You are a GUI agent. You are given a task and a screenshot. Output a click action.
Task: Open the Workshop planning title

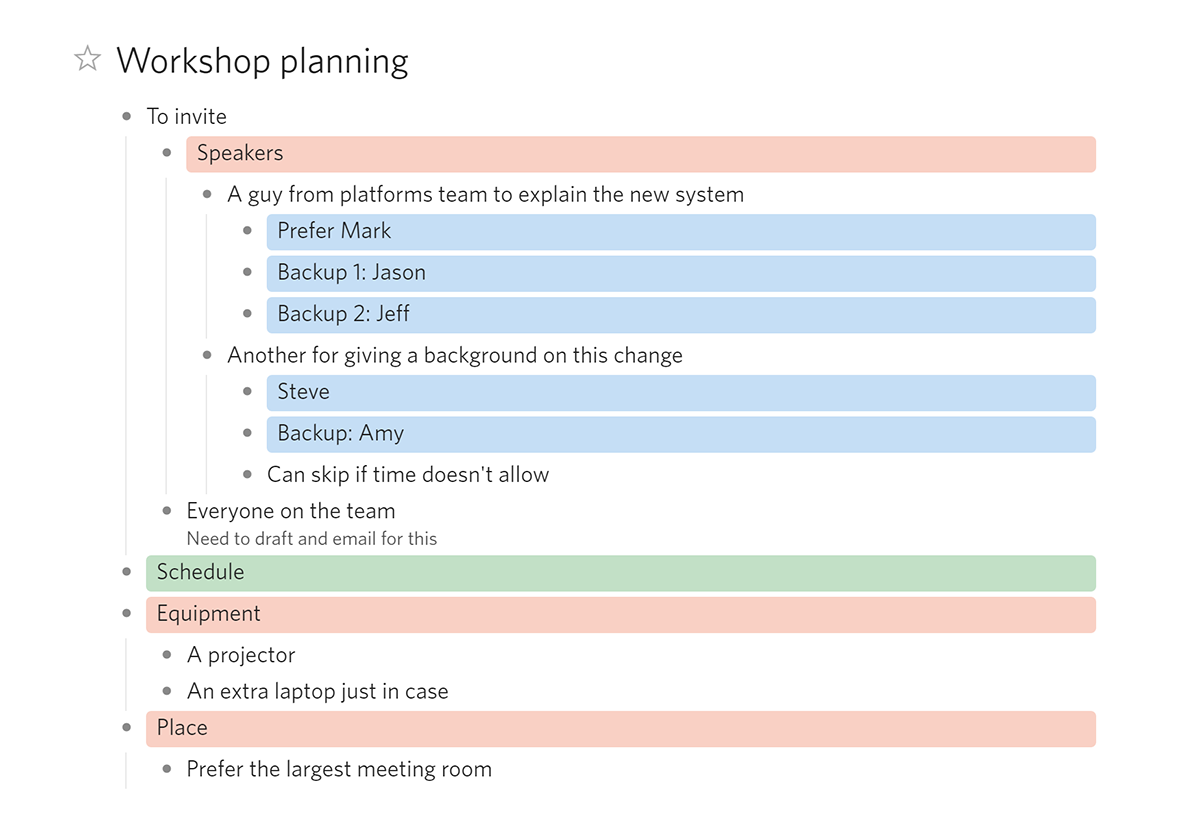[x=262, y=60]
